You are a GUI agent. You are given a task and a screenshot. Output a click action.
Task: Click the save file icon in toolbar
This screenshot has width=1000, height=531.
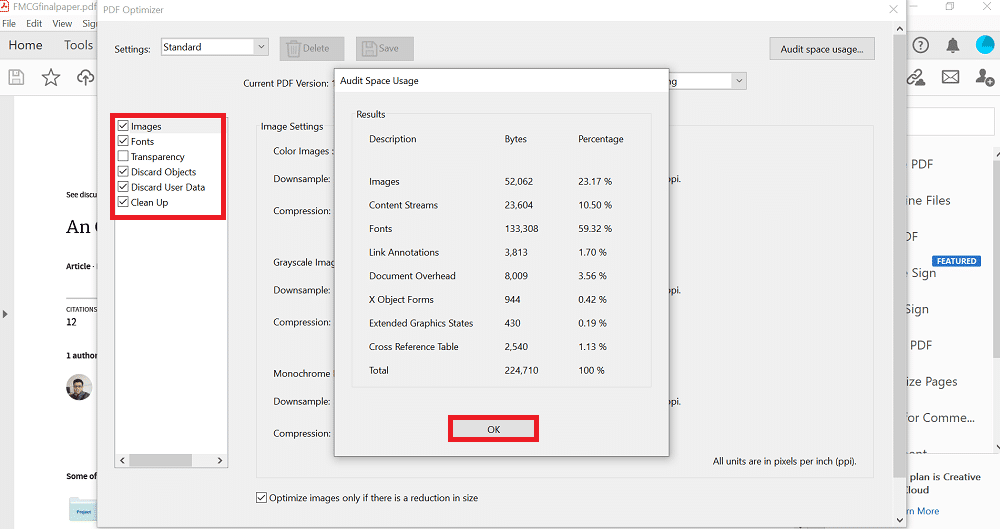pyautogui.click(x=16, y=77)
